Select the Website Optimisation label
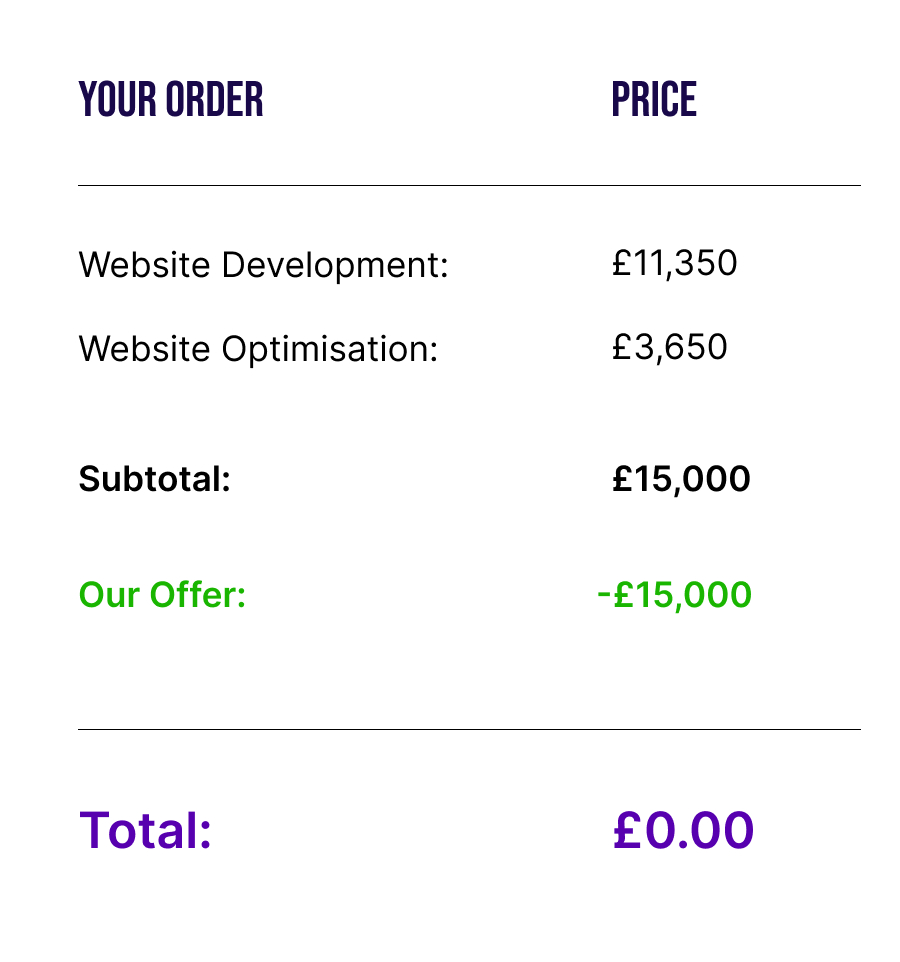Image resolution: width=900 pixels, height=962 pixels. pos(258,350)
